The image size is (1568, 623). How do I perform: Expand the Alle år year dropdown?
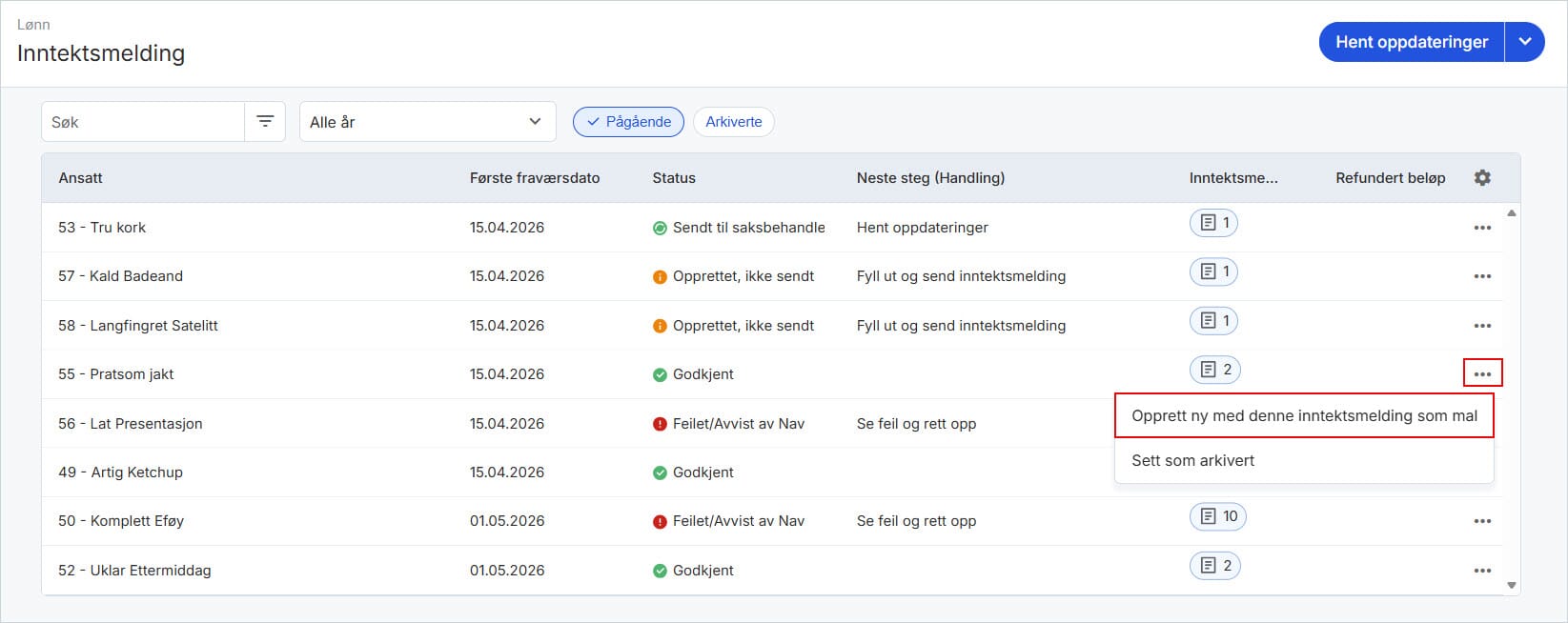(x=427, y=122)
